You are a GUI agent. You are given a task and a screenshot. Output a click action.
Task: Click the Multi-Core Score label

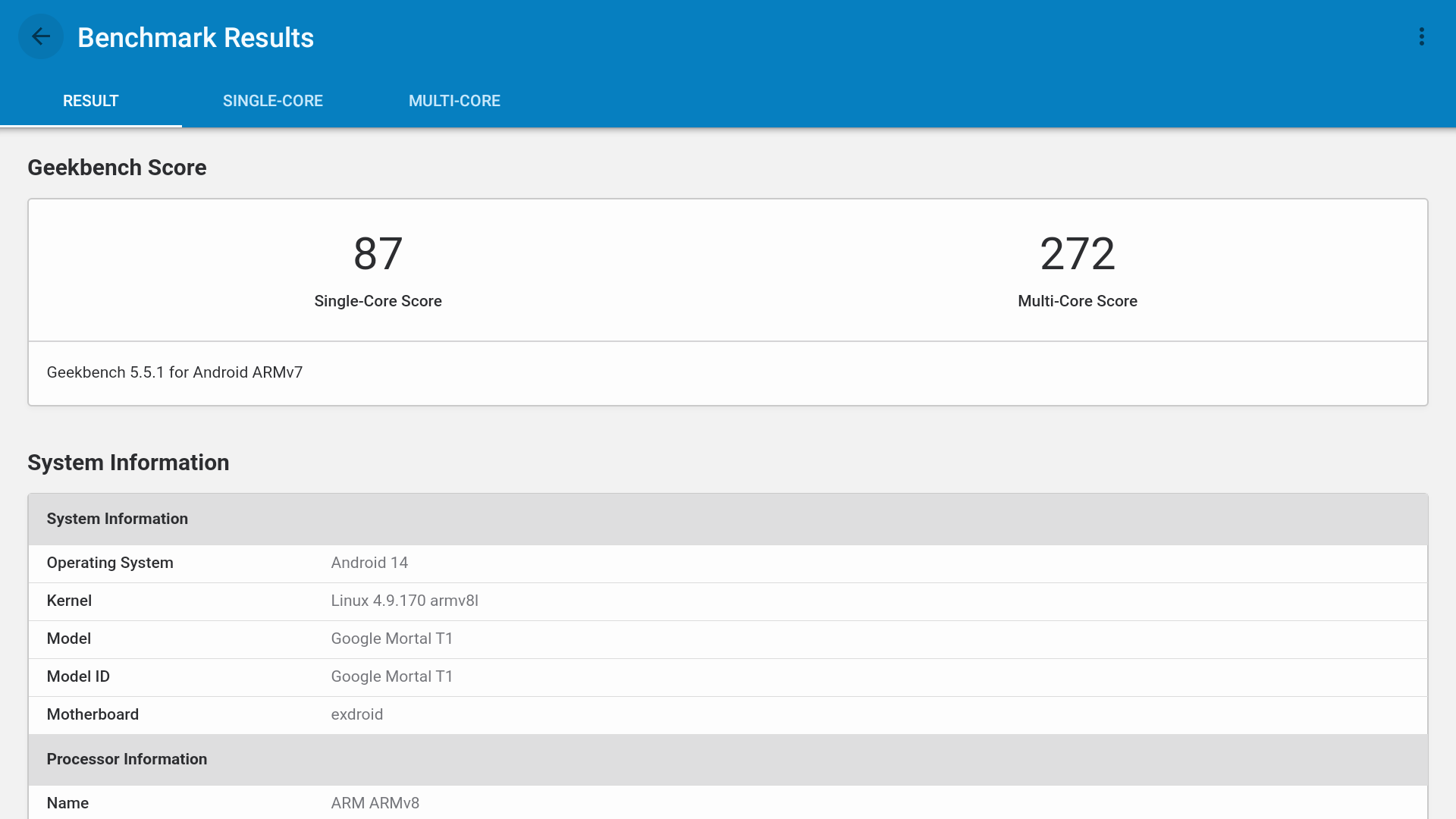click(1077, 301)
